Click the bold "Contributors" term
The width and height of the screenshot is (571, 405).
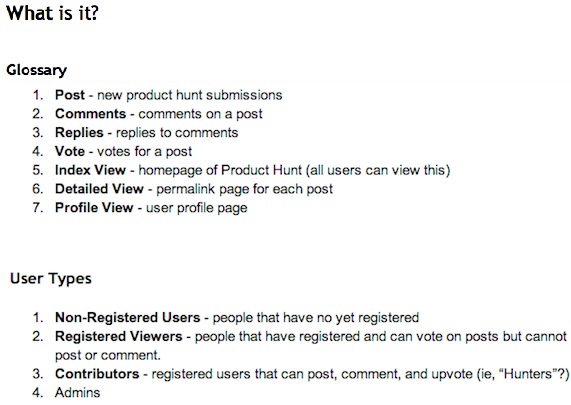tap(97, 374)
